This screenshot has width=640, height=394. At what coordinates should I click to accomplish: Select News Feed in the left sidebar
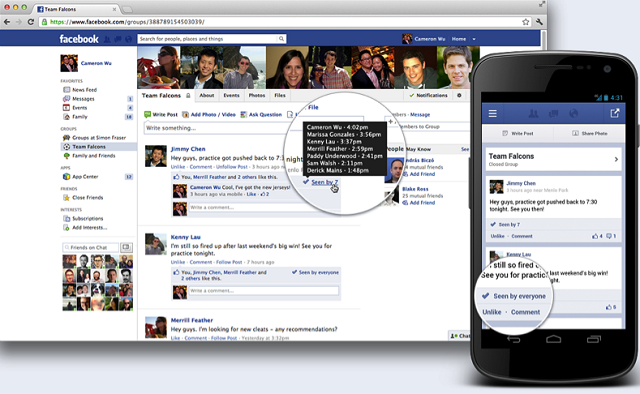pos(80,90)
